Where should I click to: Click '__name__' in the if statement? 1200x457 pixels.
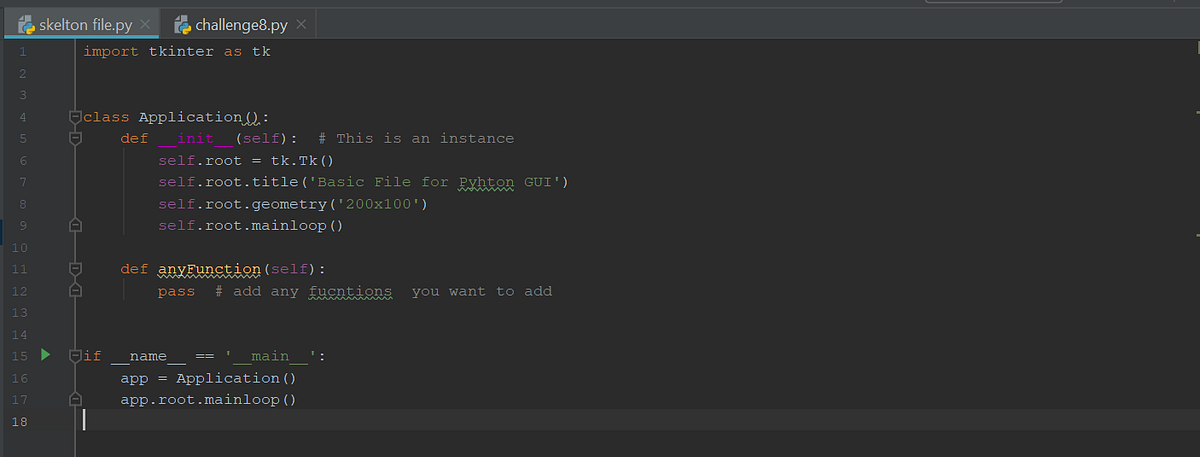coord(148,356)
